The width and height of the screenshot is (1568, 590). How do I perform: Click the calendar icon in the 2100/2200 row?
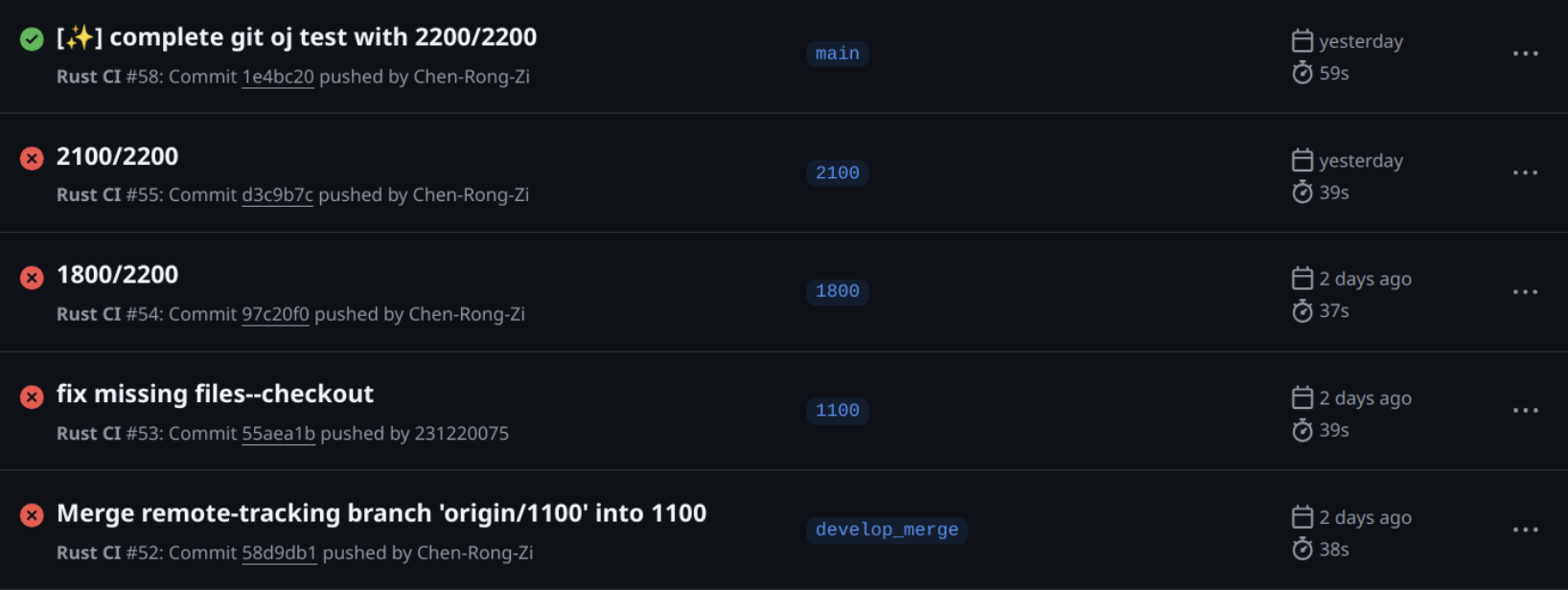[x=1302, y=160]
